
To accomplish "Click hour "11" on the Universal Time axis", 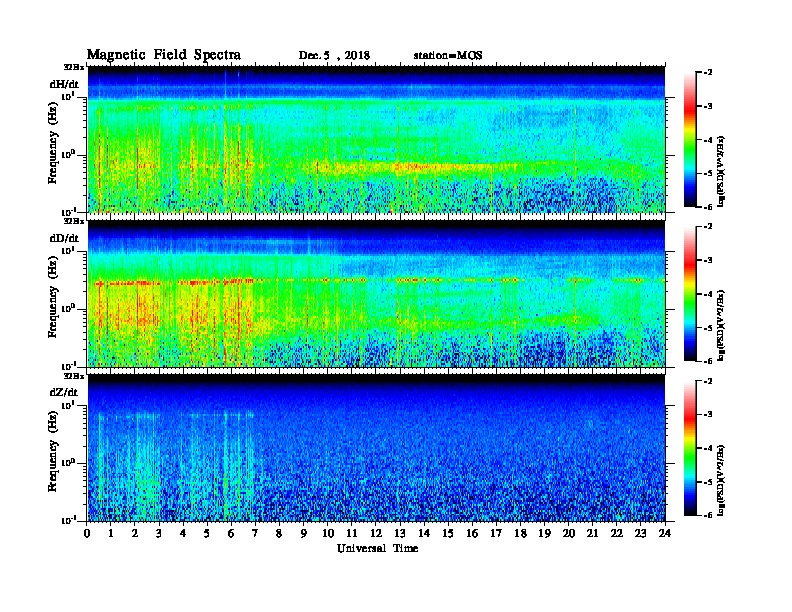I will (352, 533).
